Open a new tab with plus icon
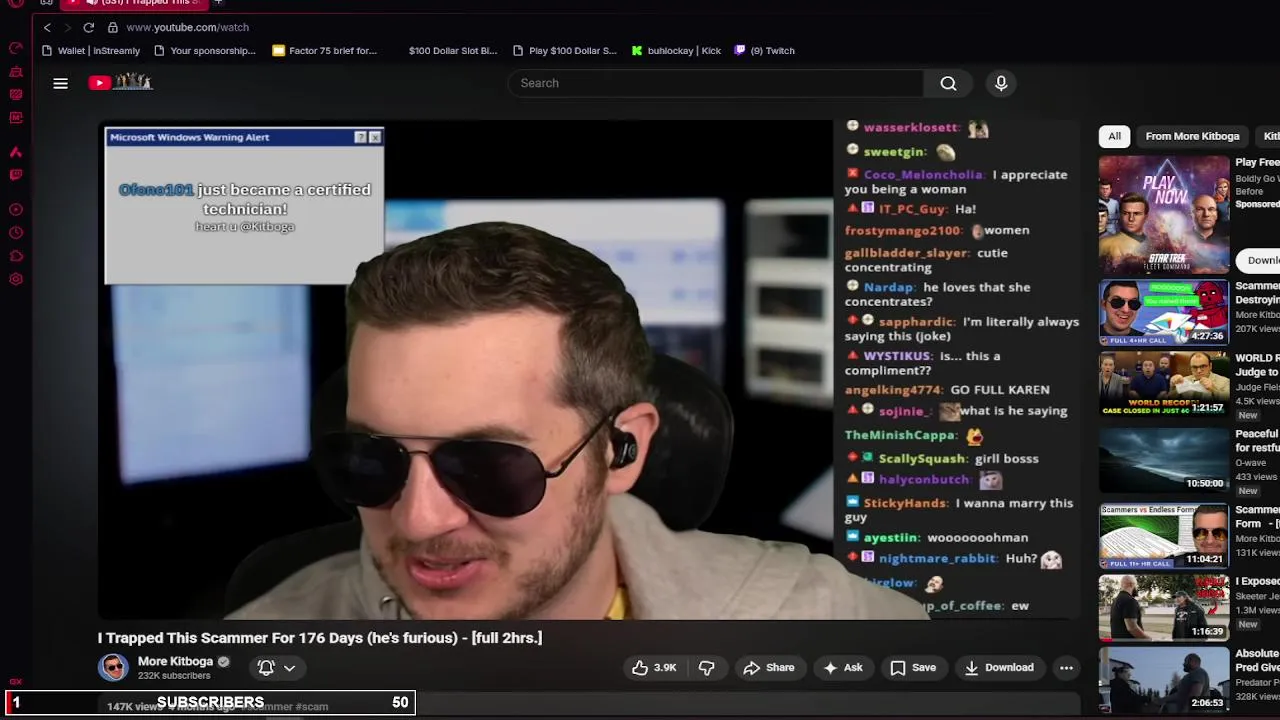This screenshot has width=1280, height=720. tap(218, 3)
